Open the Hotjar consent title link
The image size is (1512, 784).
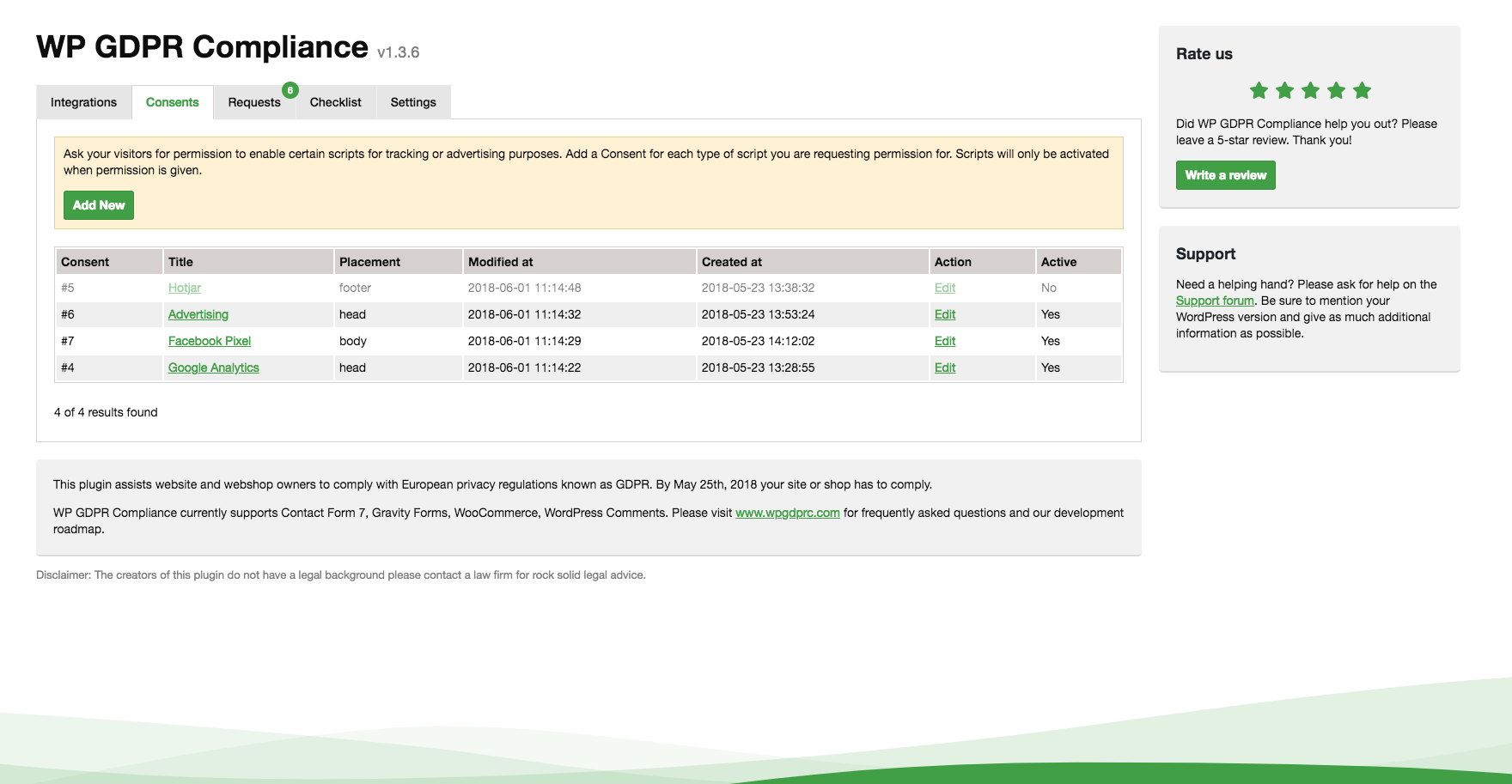click(185, 288)
